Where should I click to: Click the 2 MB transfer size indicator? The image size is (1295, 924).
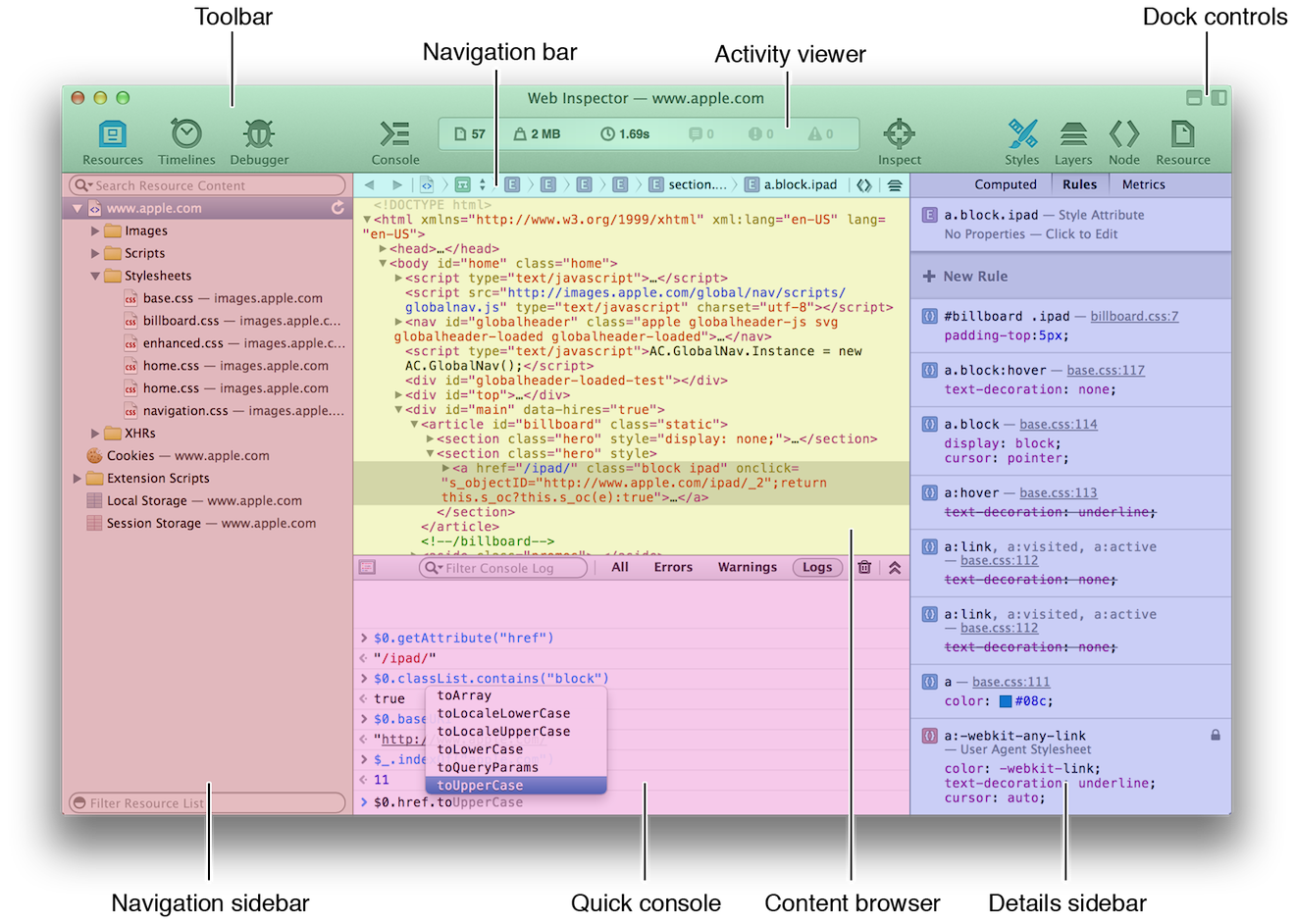pos(538,134)
